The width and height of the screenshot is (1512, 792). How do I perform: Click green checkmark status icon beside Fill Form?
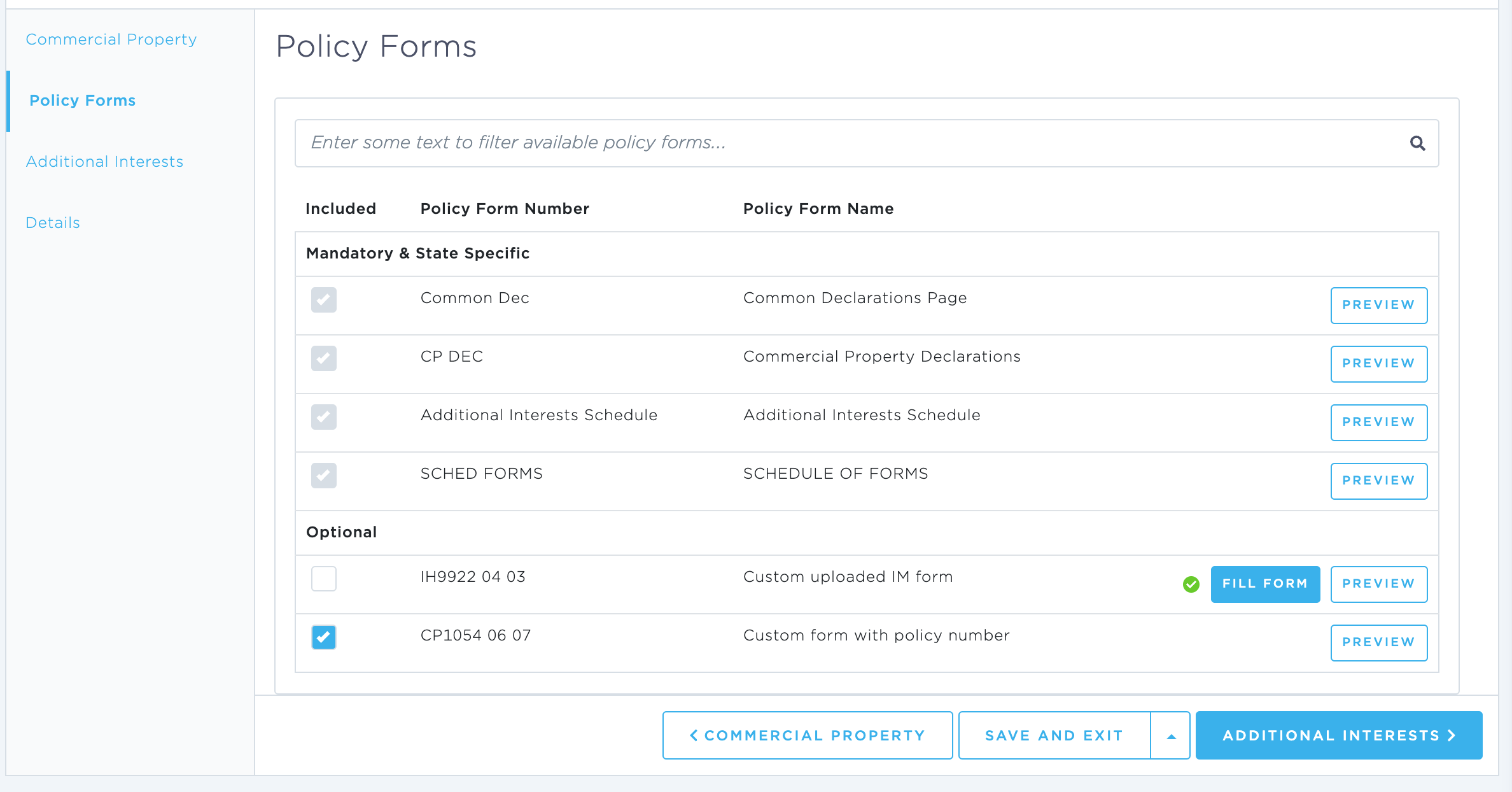coord(1191,584)
